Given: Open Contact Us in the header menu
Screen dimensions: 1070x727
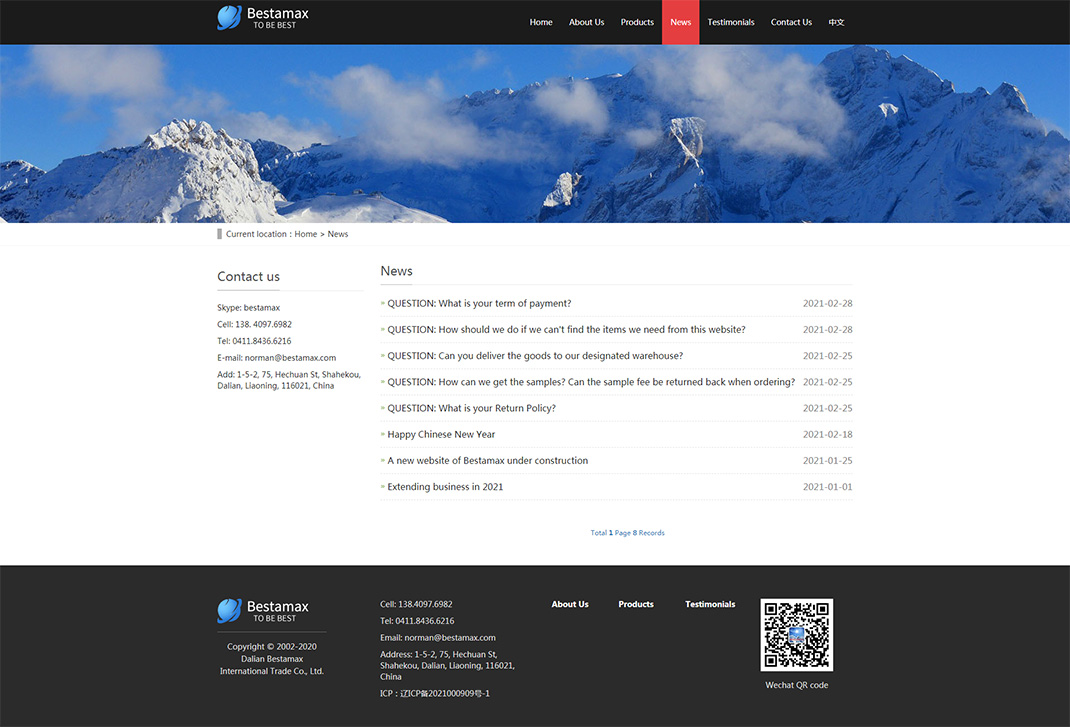Looking at the screenshot, I should point(791,22).
